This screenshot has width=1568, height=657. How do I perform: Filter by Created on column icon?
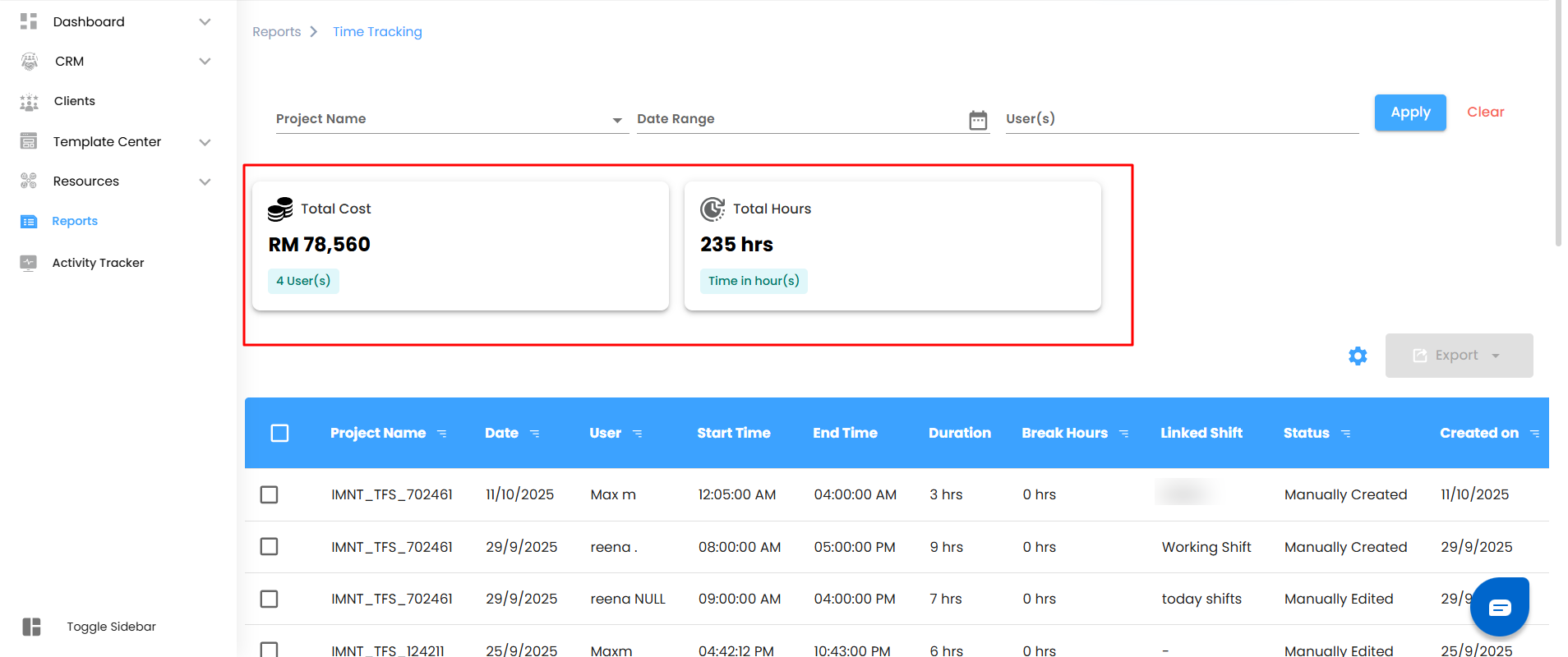[x=1534, y=434]
